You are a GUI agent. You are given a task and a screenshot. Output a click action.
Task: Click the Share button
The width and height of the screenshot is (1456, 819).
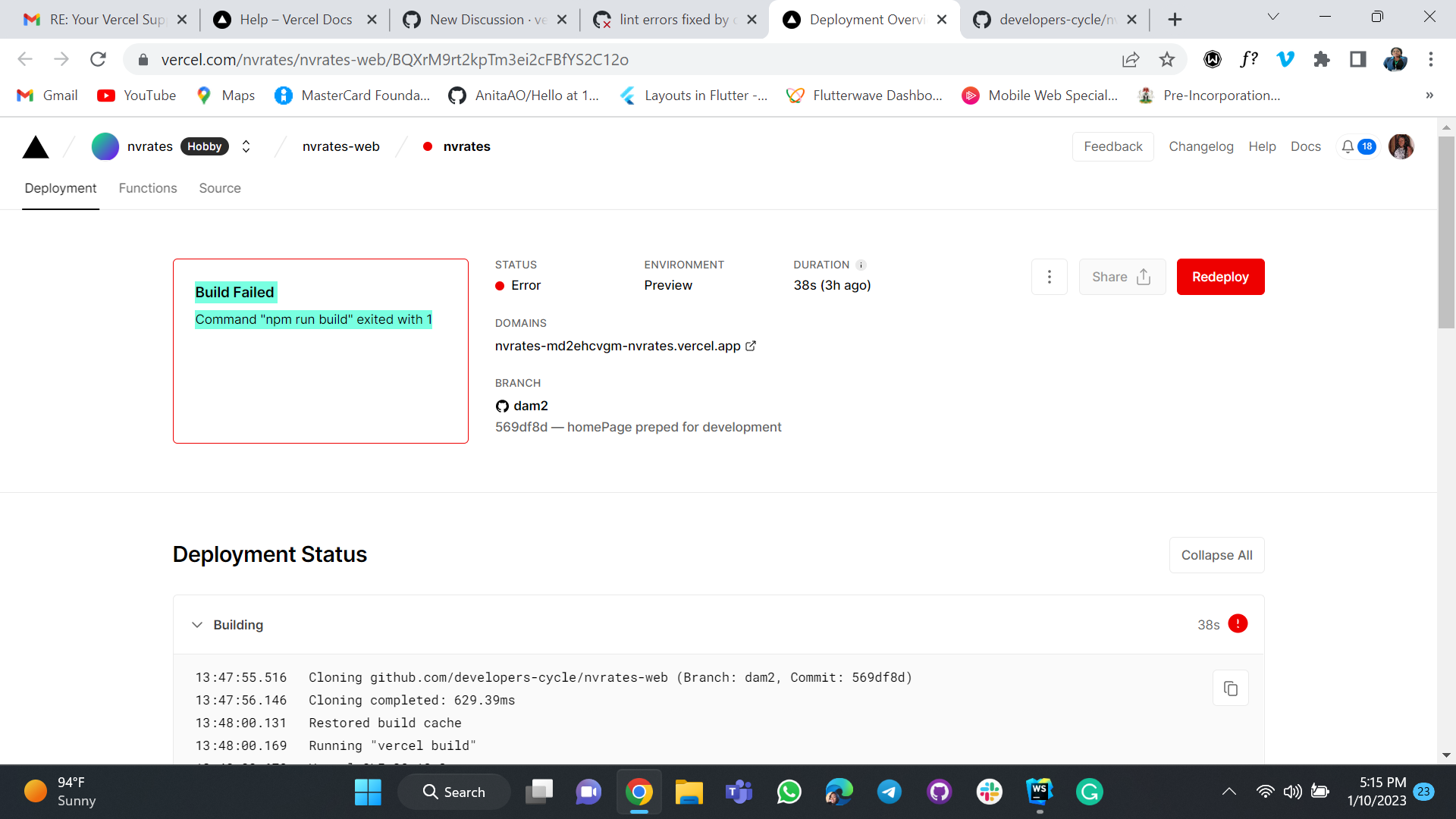click(x=1122, y=277)
